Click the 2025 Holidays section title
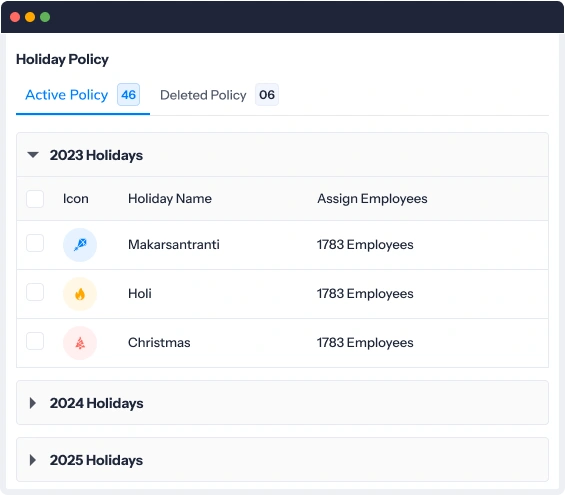 tap(96, 460)
